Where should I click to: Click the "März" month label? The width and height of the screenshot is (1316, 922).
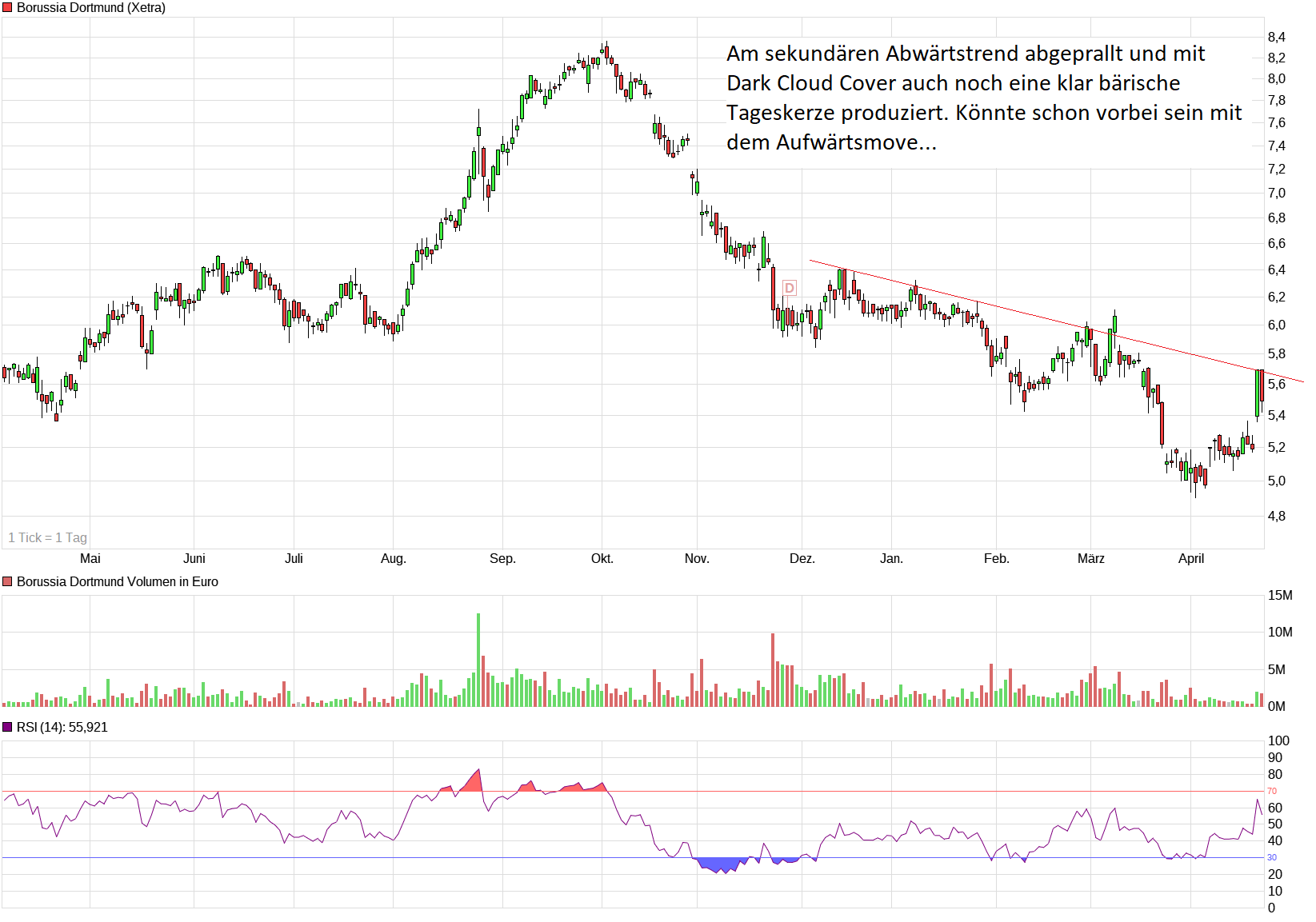tap(1091, 559)
